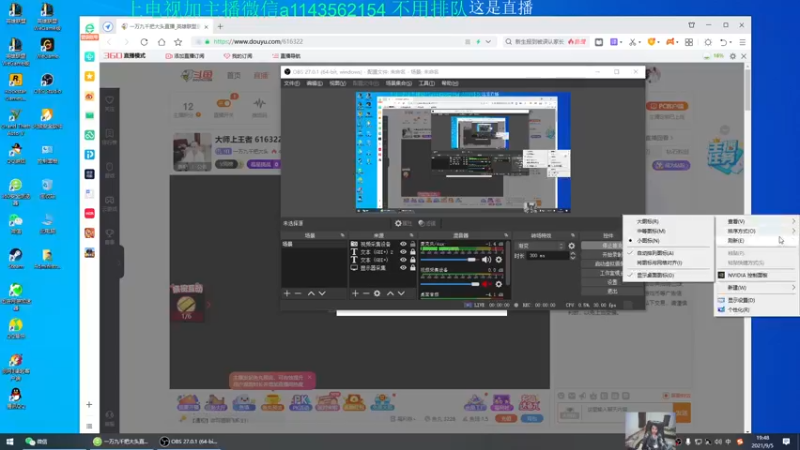The width and height of the screenshot is (800, 450).
Task: Add a new source with the plus icon
Action: (355, 293)
